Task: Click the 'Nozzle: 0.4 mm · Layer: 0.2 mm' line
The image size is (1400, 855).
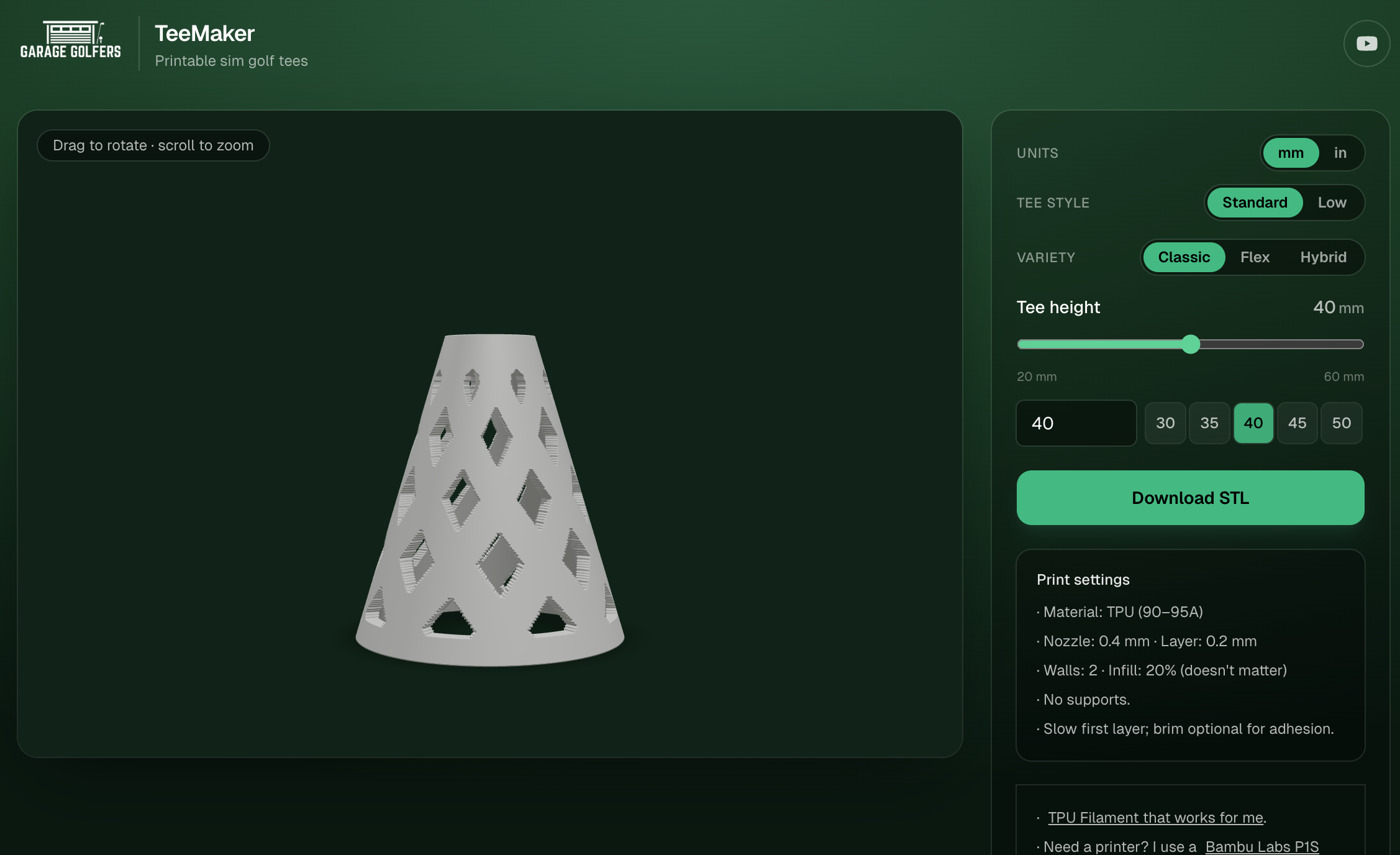Action: coord(1147,641)
